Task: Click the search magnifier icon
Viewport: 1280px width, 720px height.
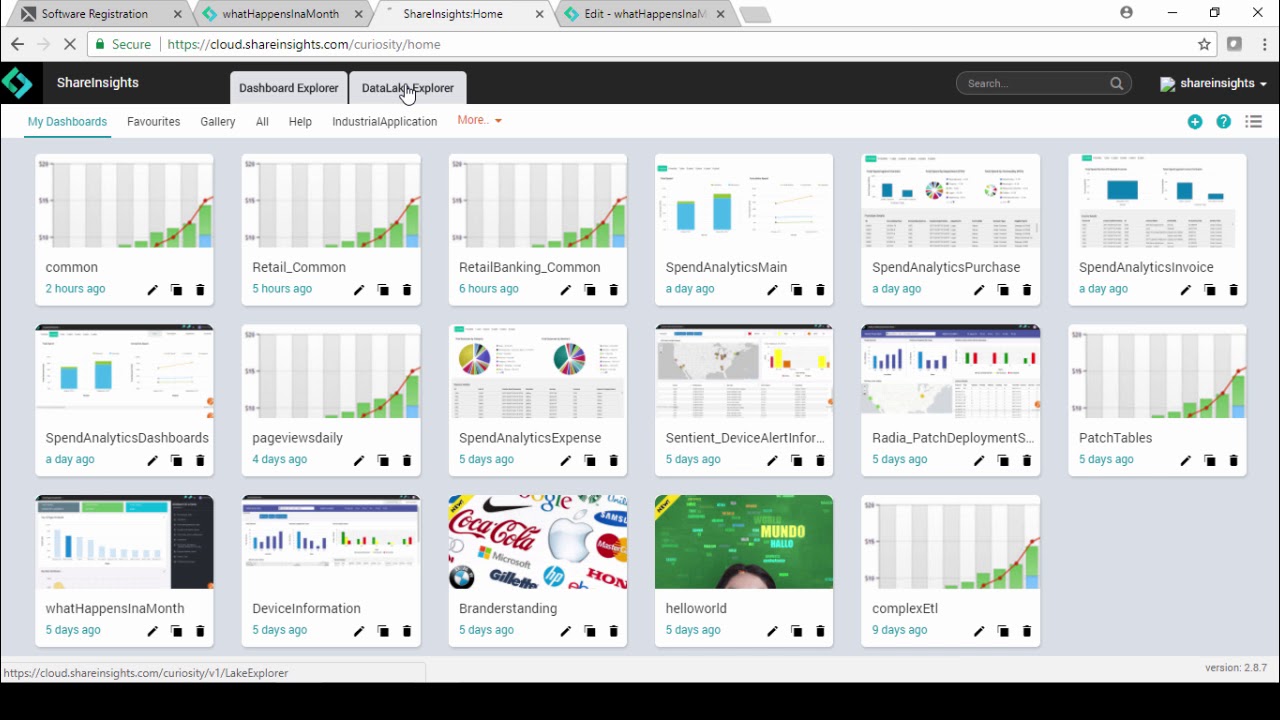Action: click(x=1117, y=84)
